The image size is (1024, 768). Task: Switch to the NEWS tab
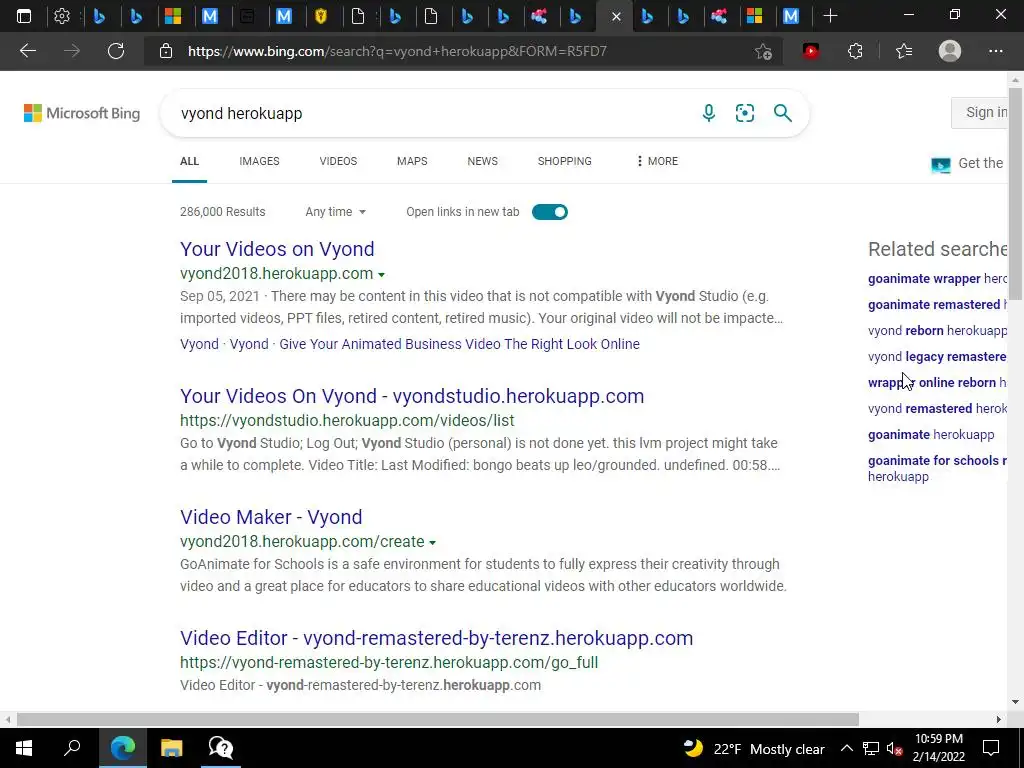[483, 161]
